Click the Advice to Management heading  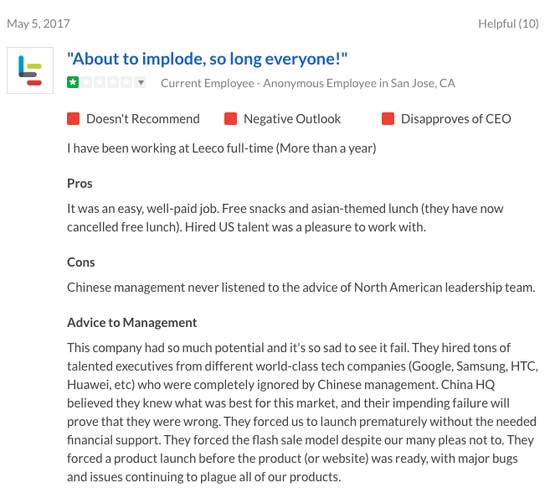click(132, 323)
